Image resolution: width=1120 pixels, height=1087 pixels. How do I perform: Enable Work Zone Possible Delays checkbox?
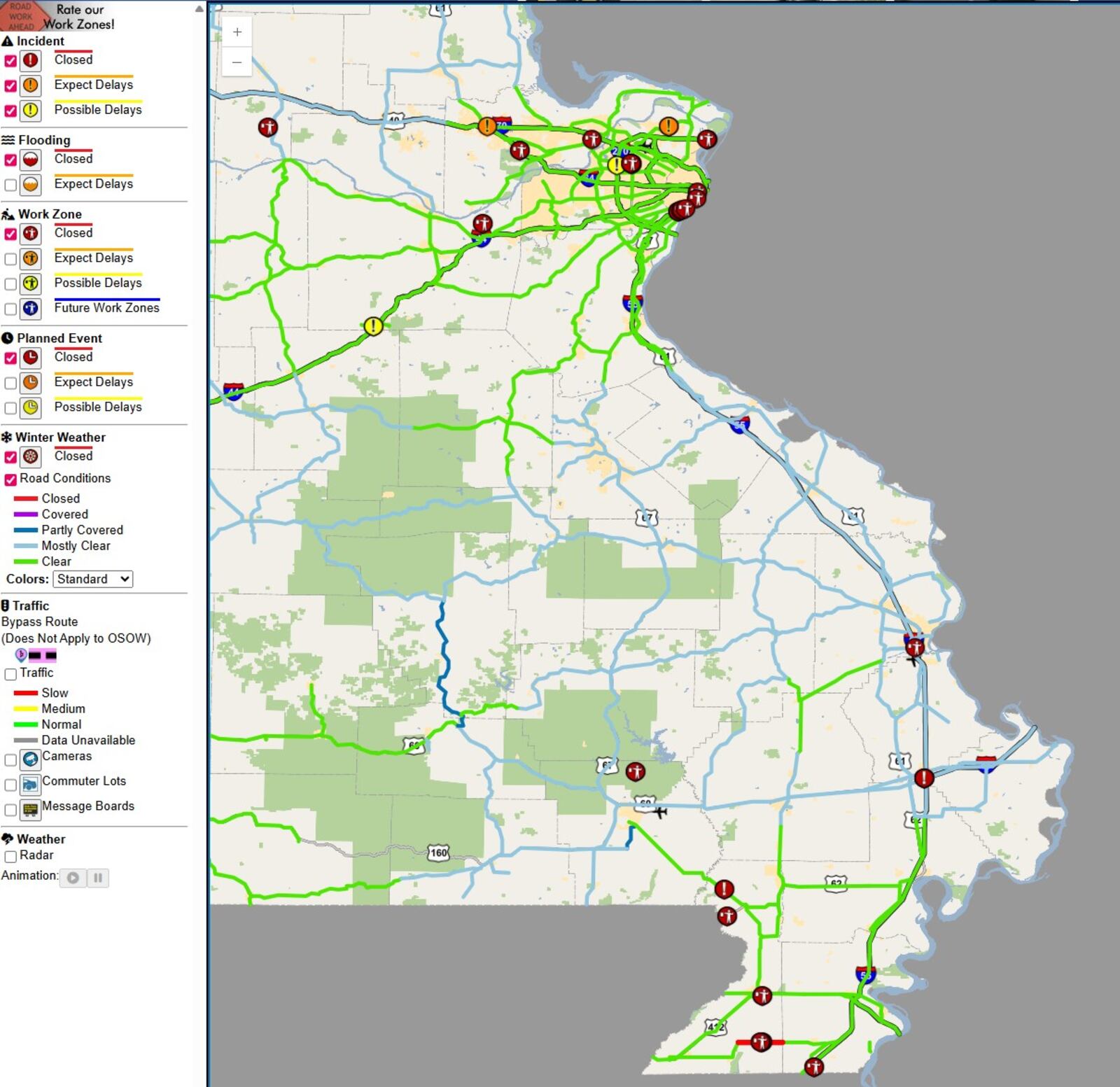[x=10, y=284]
